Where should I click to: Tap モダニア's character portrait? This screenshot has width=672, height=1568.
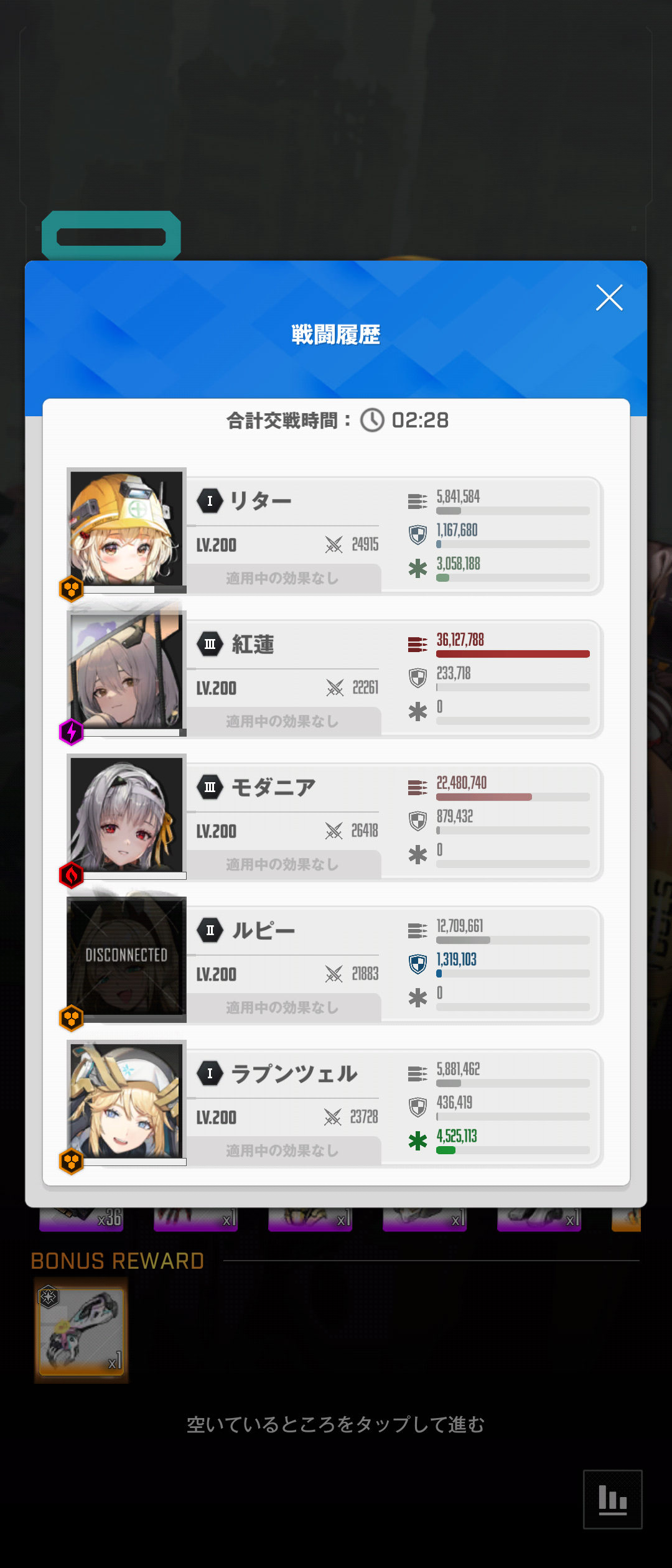pos(126,814)
